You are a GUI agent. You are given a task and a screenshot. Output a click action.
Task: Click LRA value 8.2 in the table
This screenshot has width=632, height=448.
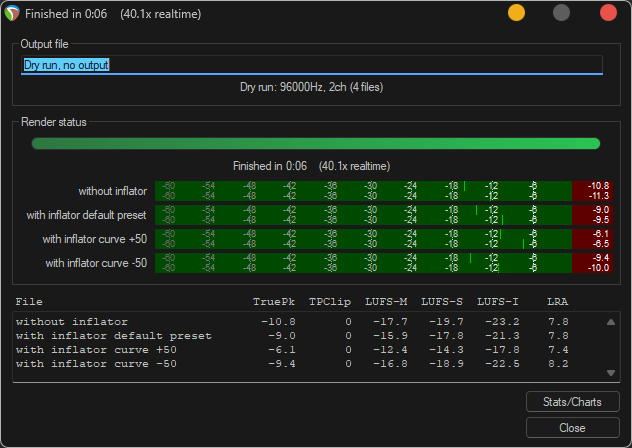[558, 364]
